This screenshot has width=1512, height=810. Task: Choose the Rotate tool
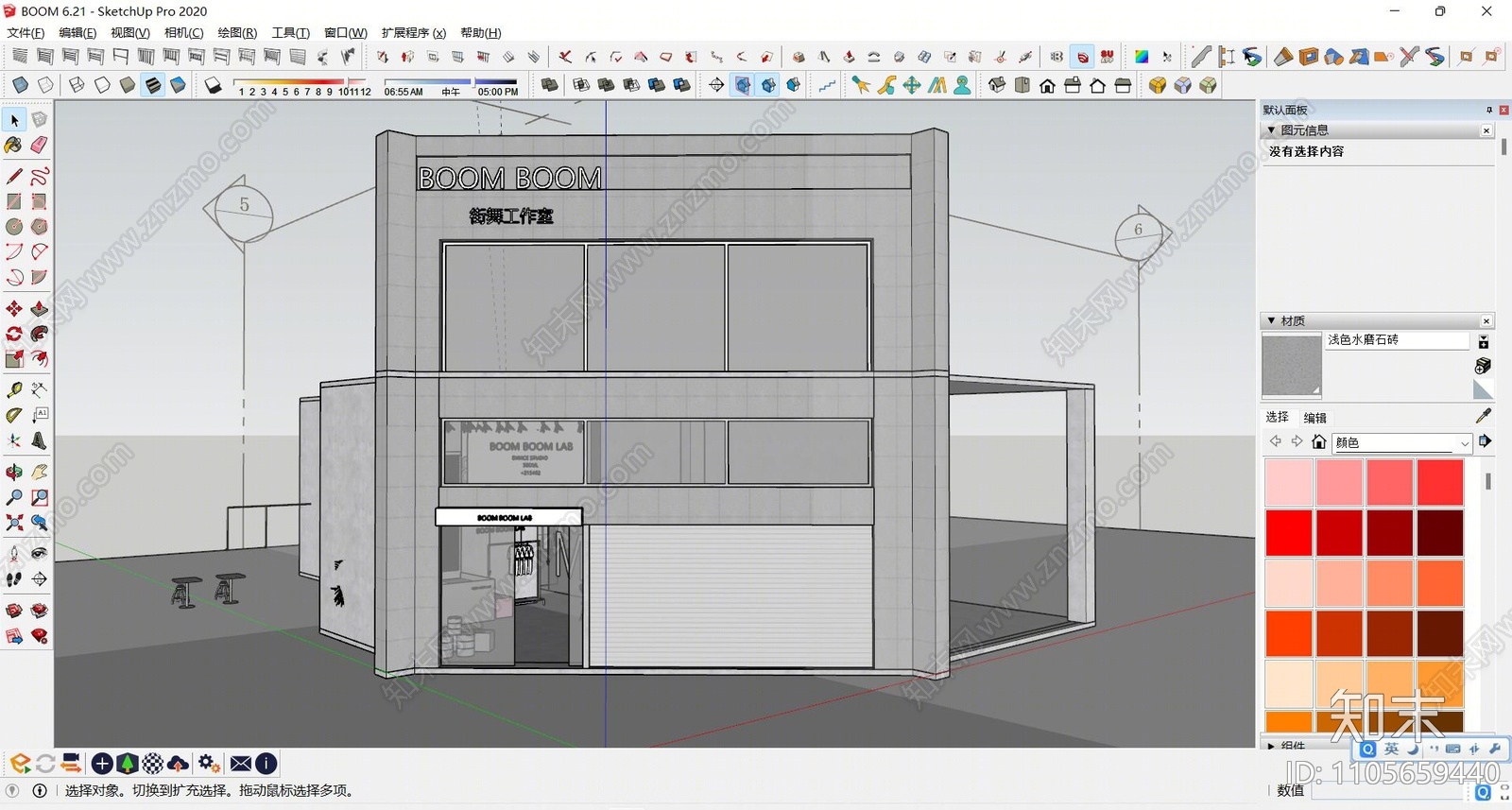point(14,334)
